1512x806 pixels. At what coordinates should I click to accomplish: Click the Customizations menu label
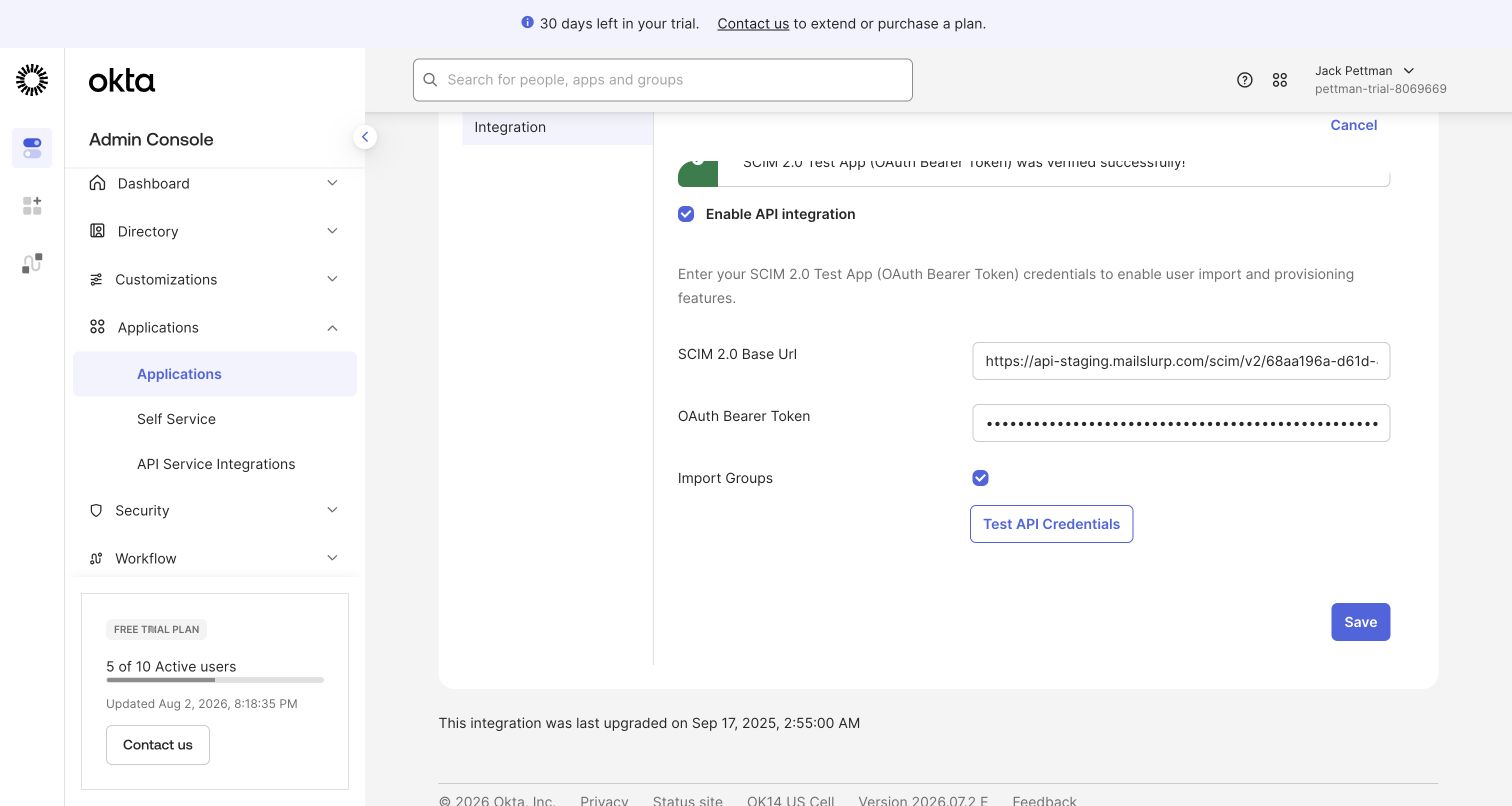coord(166,279)
